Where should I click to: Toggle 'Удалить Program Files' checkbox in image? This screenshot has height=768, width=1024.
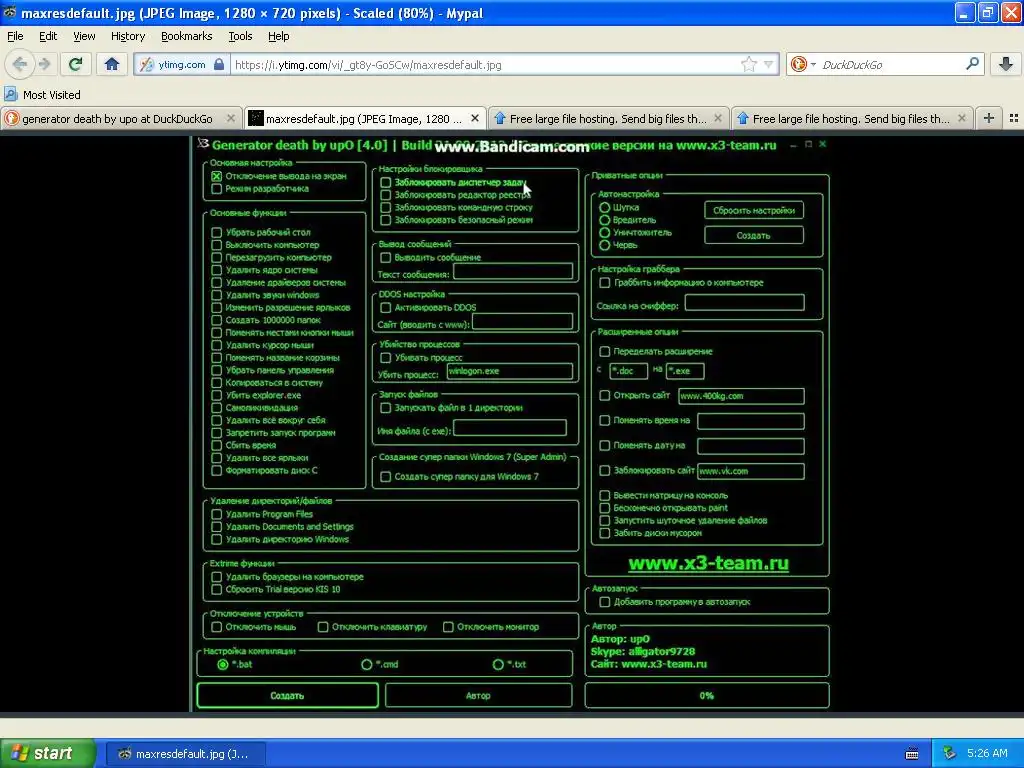217,514
